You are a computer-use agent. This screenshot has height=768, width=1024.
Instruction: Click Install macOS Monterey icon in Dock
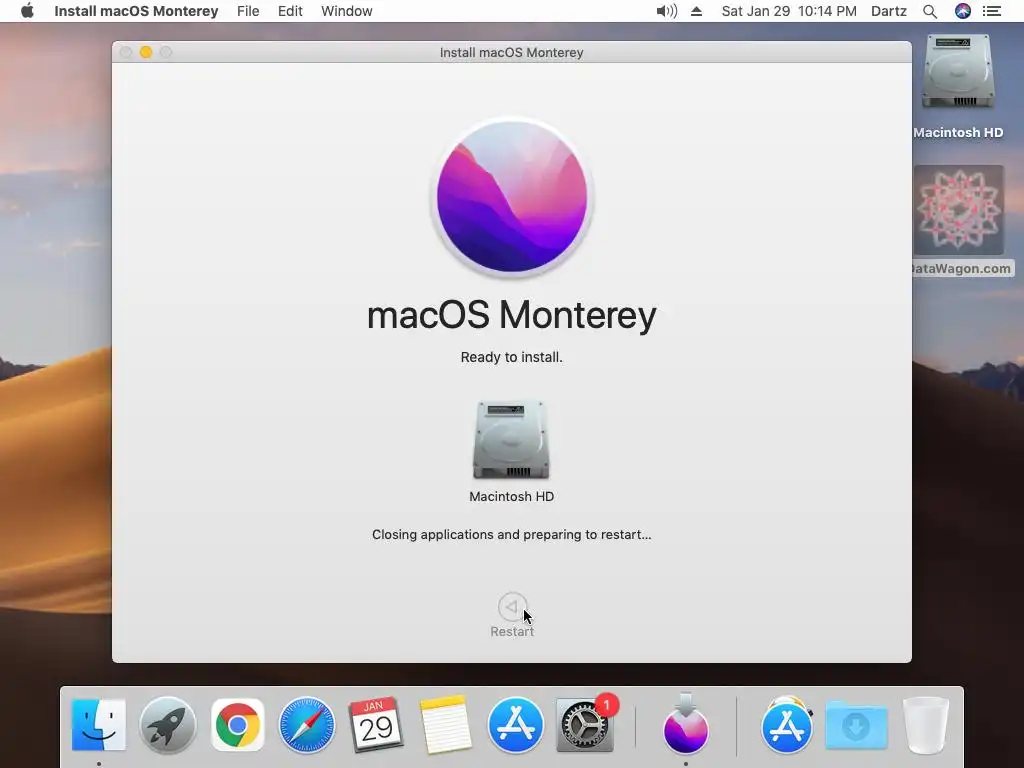click(686, 724)
